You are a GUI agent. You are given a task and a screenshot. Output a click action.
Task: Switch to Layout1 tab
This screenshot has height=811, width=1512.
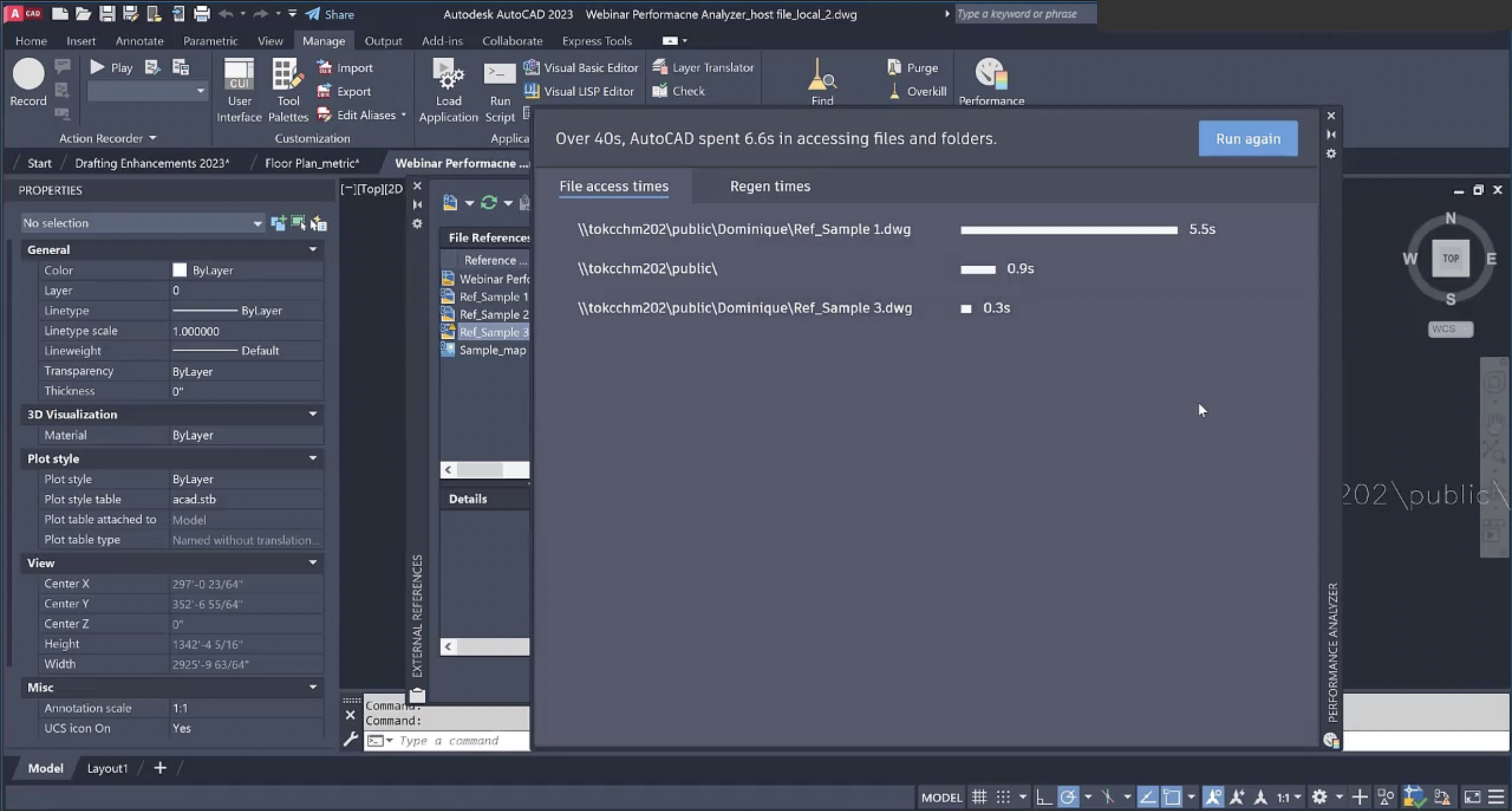[x=107, y=768]
